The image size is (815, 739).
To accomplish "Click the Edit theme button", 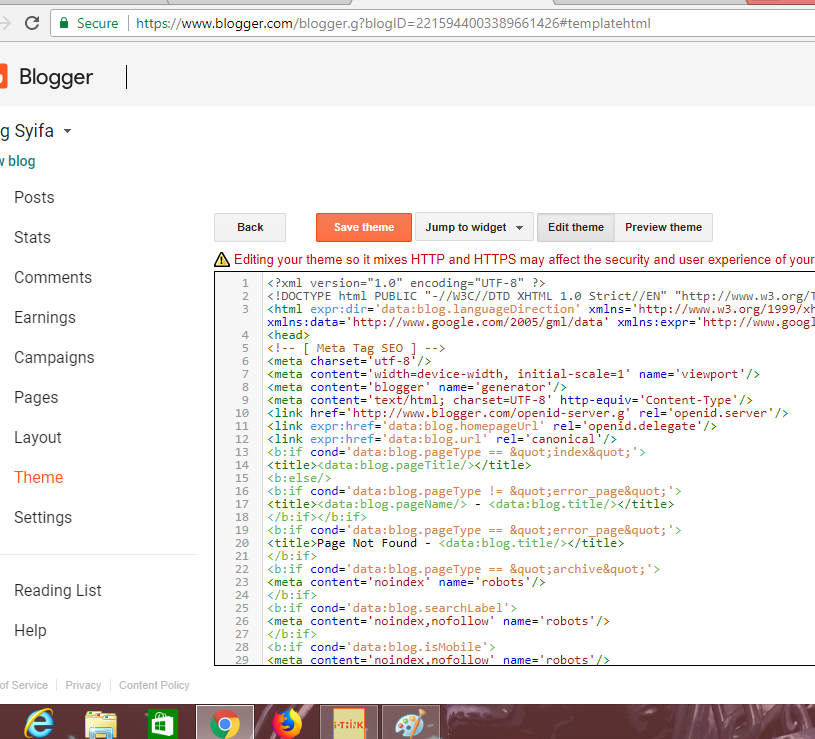I will (x=575, y=227).
